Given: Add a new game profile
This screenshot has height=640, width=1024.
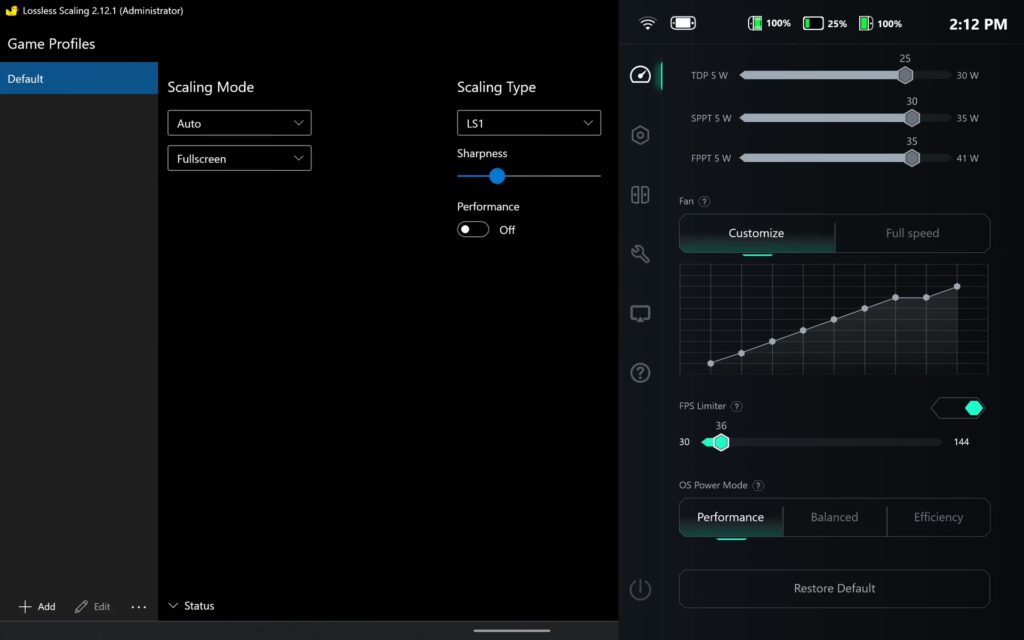Looking at the screenshot, I should pos(37,607).
